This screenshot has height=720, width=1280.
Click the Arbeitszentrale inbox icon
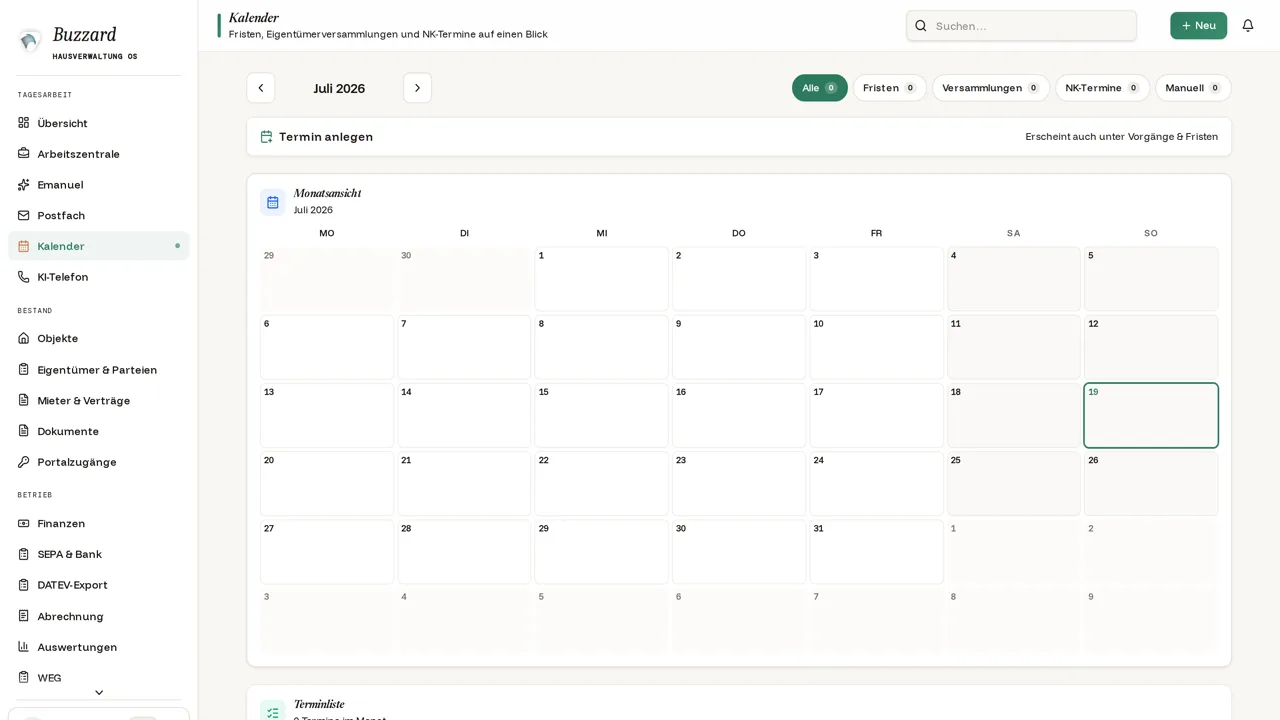coord(24,154)
